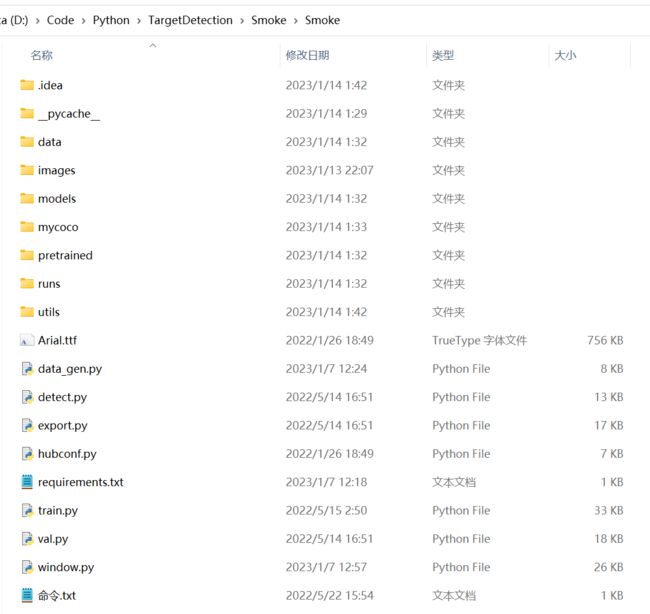Select the .idea folder icon

click(x=27, y=85)
